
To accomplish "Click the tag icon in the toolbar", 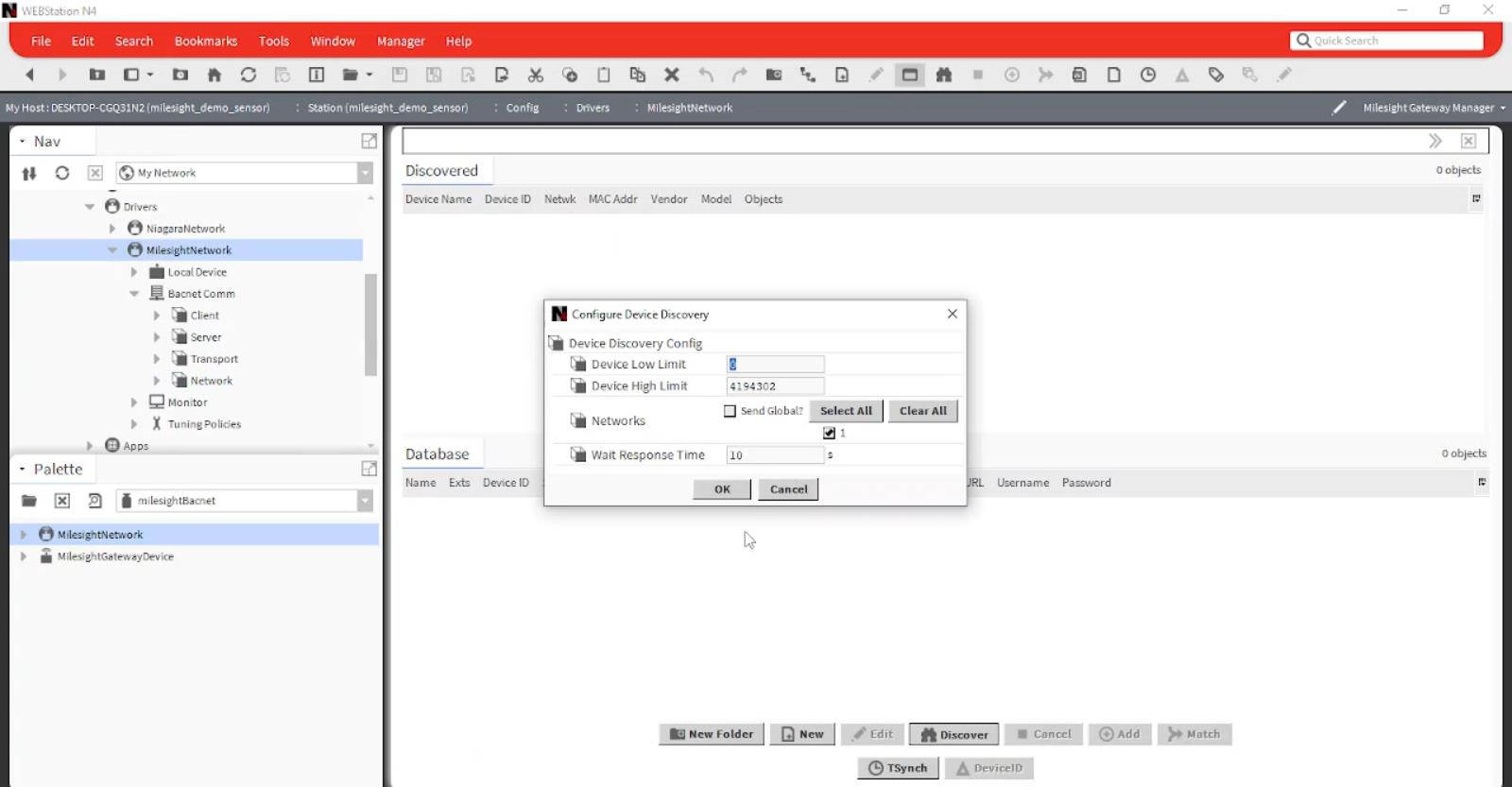I will pos(1216,75).
